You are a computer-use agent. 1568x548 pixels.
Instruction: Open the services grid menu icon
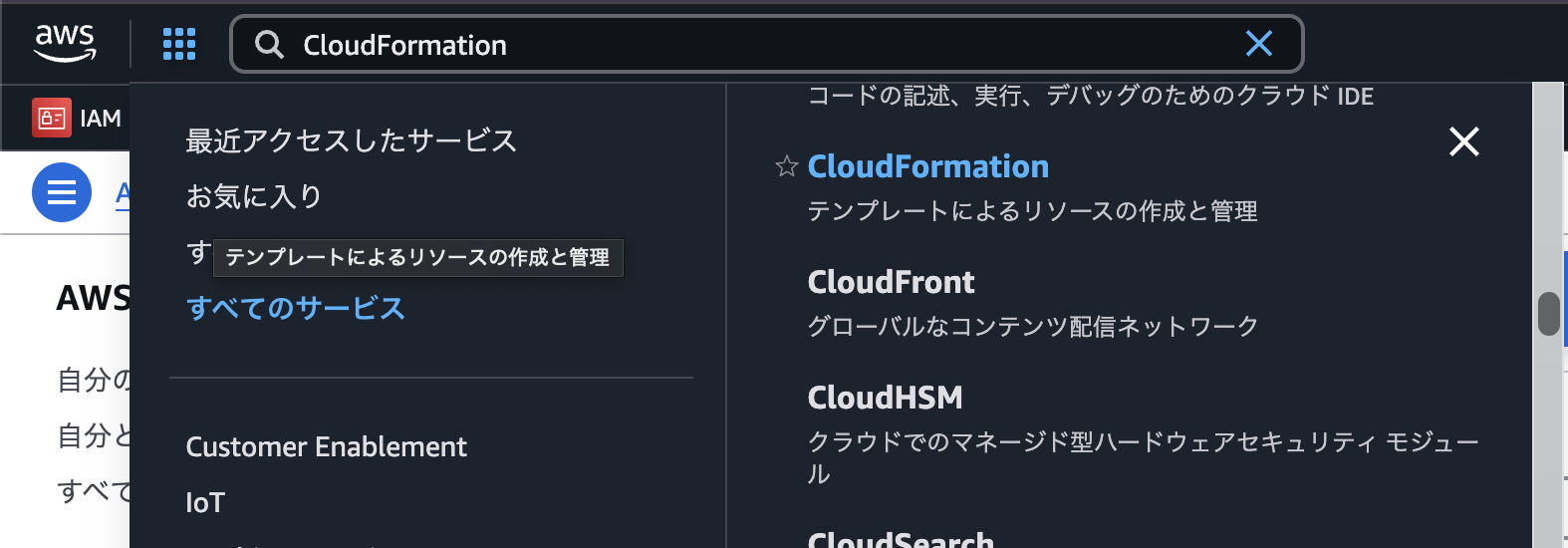[x=179, y=44]
